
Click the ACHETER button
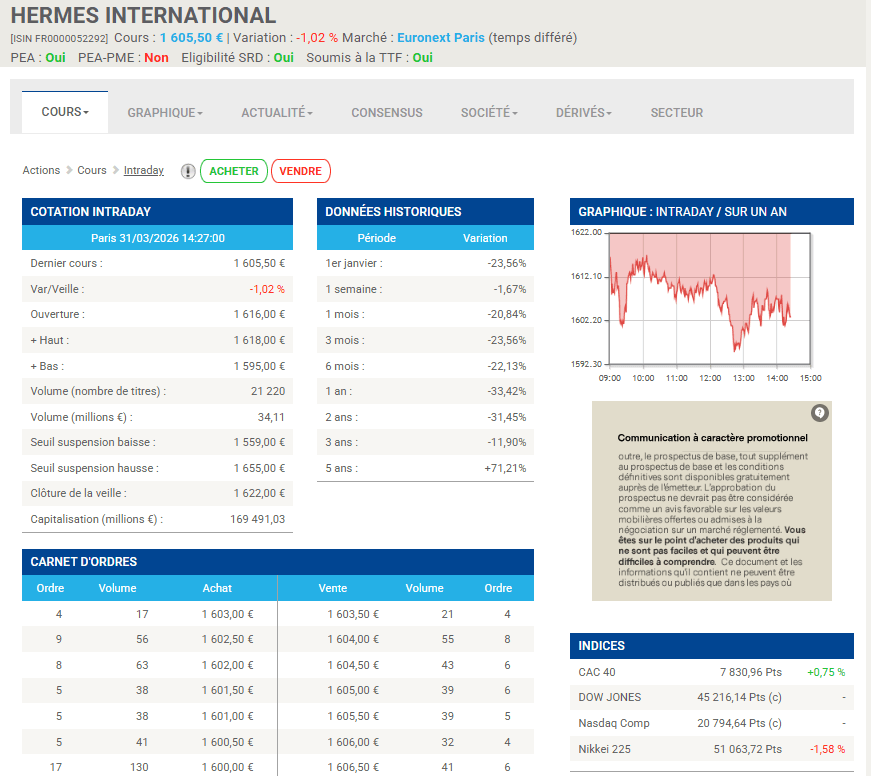pyautogui.click(x=234, y=171)
